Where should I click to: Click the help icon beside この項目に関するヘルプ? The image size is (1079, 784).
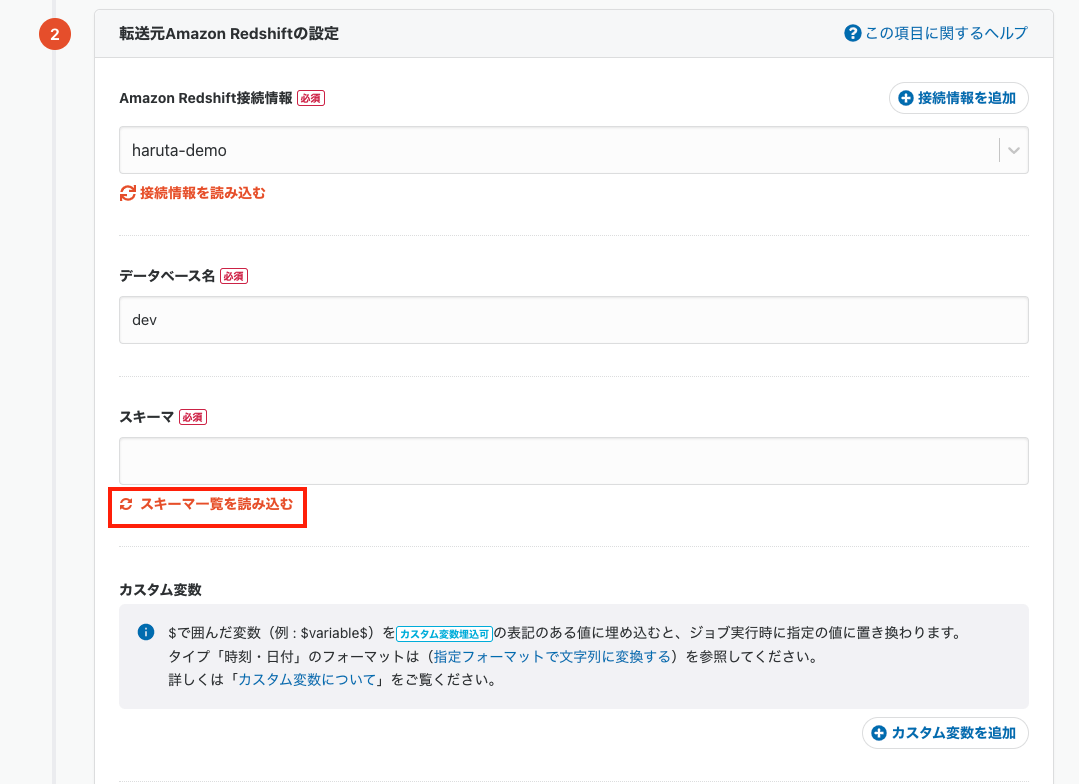(x=851, y=32)
